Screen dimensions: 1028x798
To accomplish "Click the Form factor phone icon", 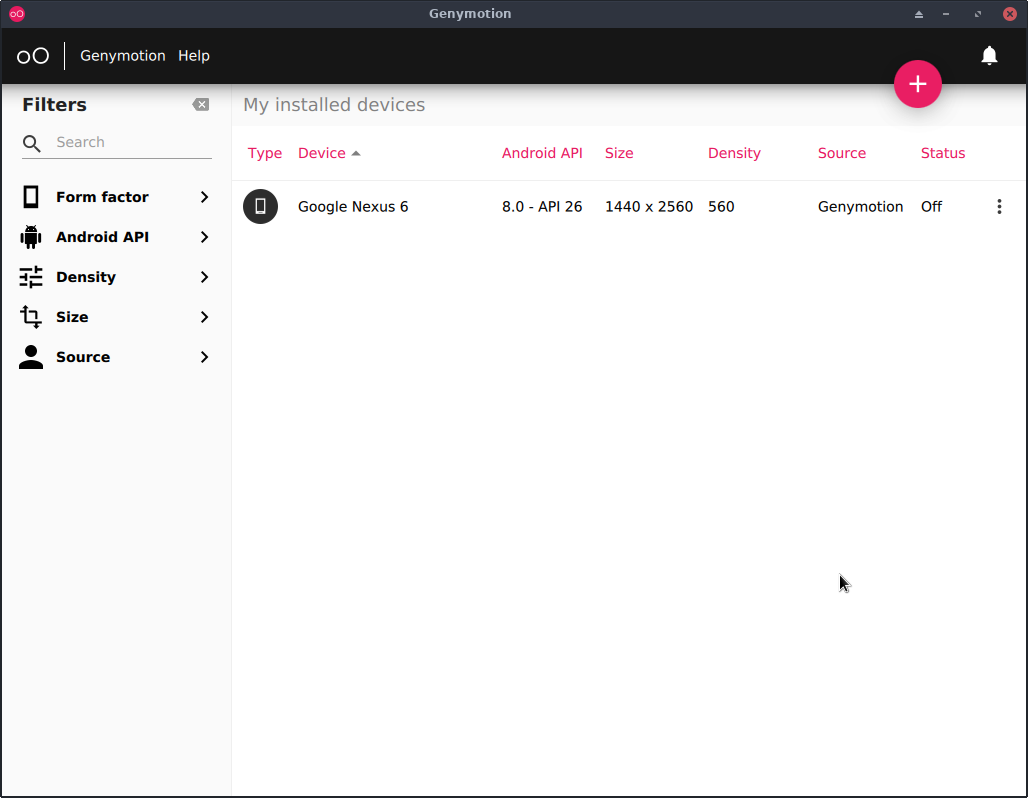I will click(31, 197).
